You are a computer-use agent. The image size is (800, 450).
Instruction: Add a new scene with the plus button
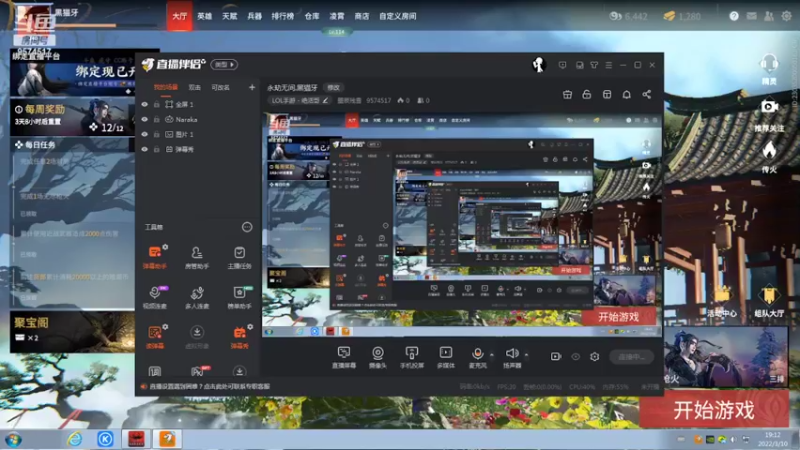(252, 88)
